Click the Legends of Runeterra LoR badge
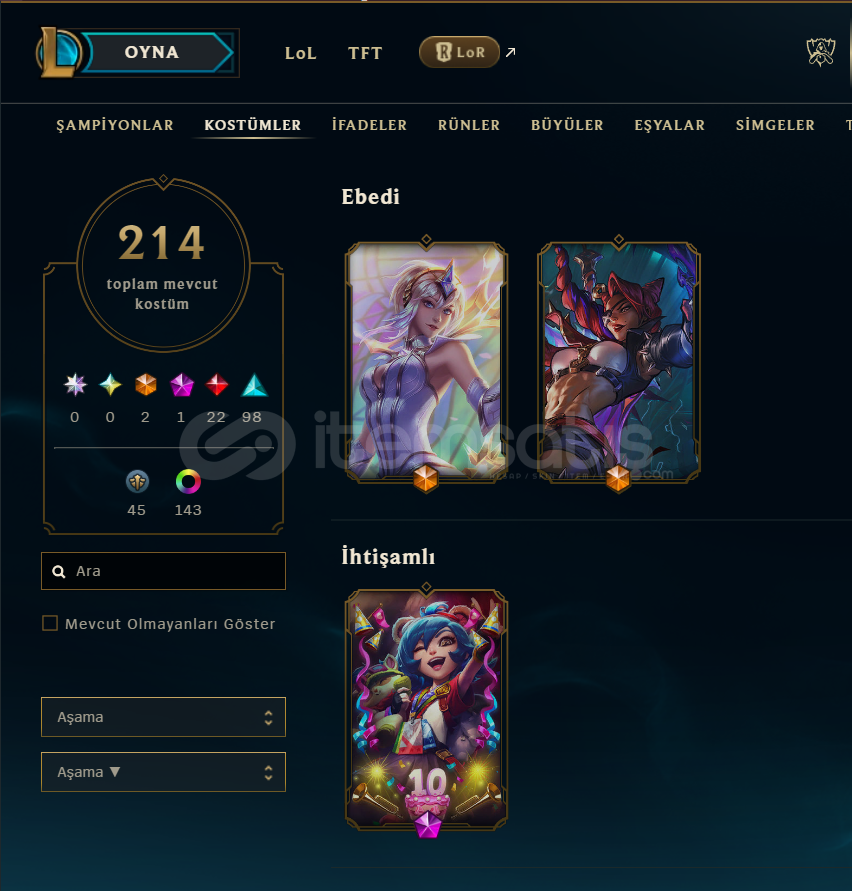852x891 pixels. click(x=459, y=52)
